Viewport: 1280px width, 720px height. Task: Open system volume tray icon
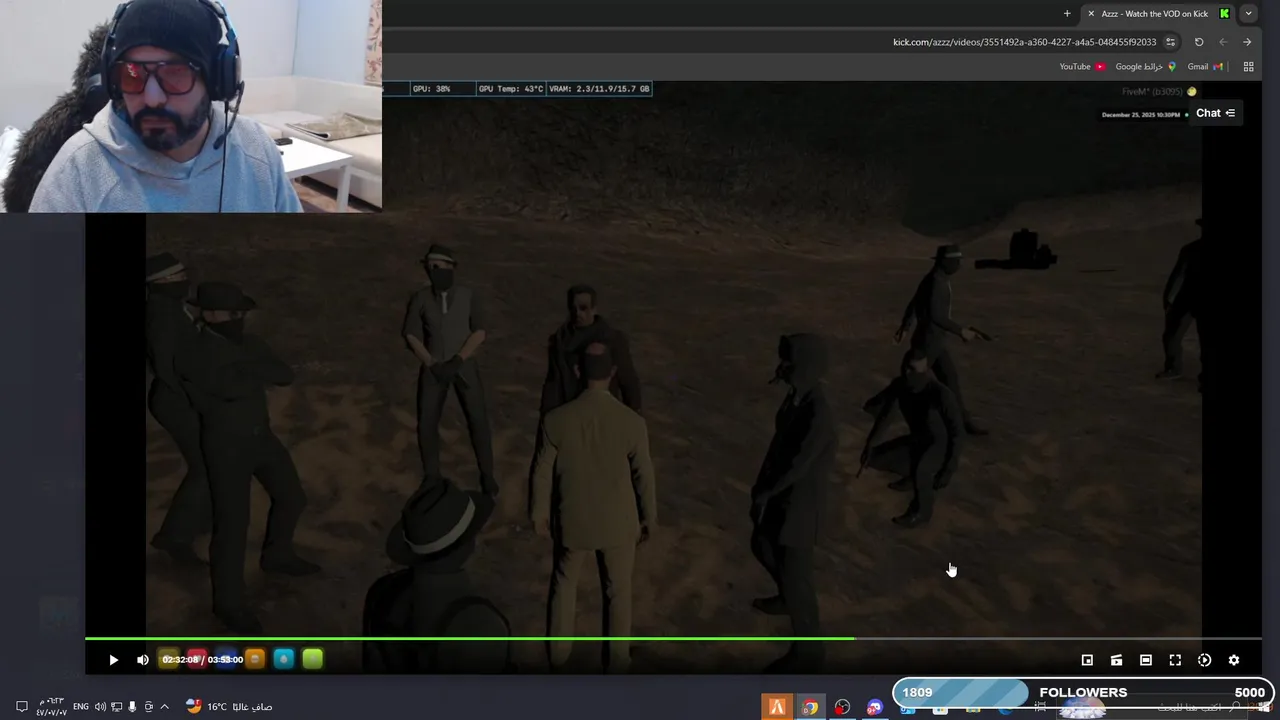tap(100, 707)
